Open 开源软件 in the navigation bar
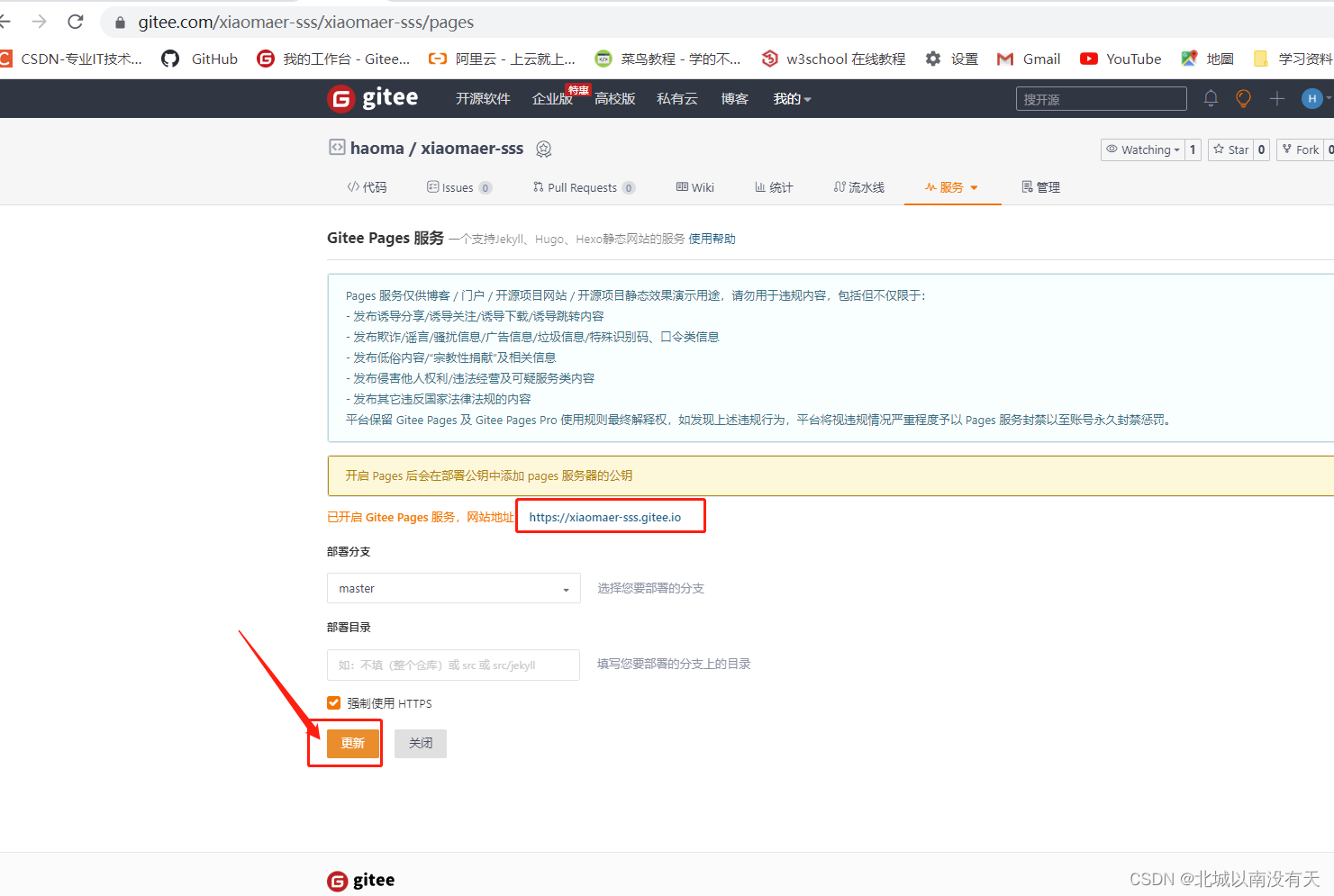Viewport: 1334px width, 896px height. [483, 99]
